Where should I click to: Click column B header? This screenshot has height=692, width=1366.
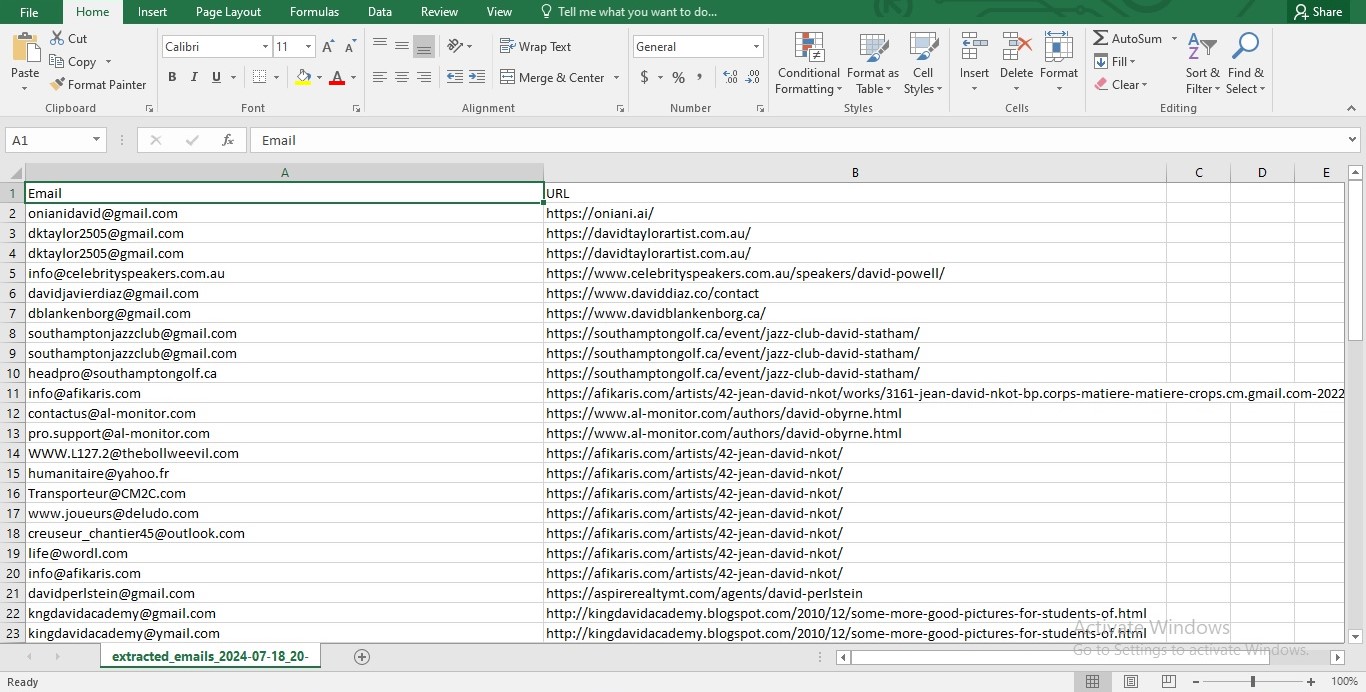click(855, 173)
